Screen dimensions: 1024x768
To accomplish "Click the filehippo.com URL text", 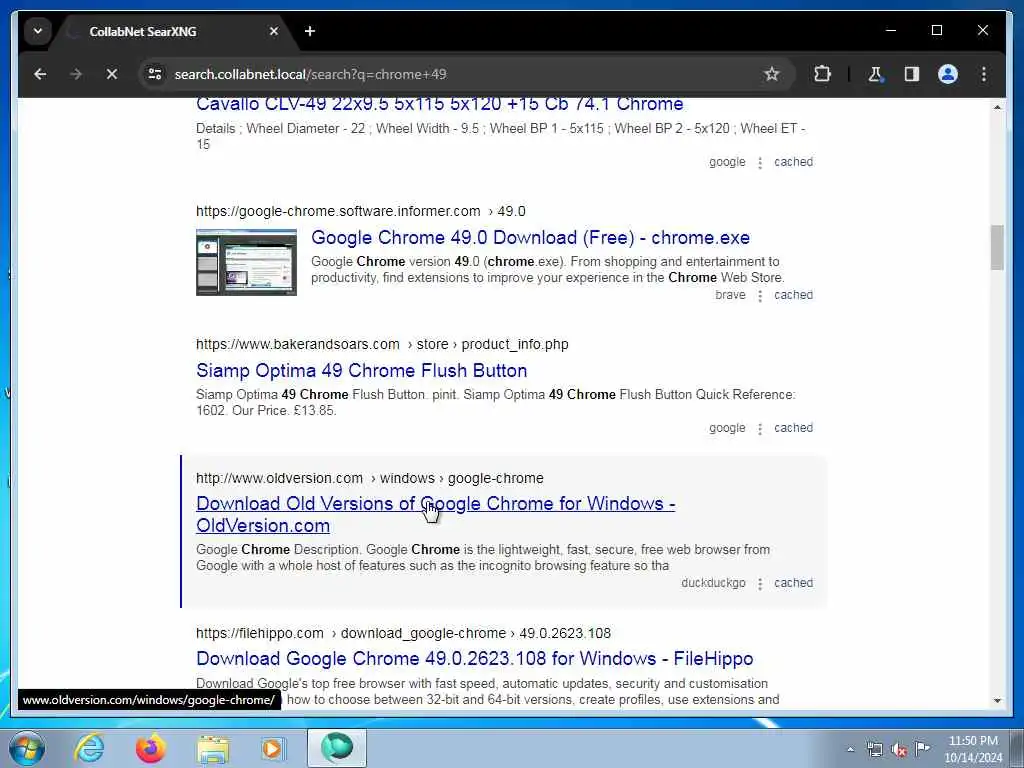I will [403, 633].
